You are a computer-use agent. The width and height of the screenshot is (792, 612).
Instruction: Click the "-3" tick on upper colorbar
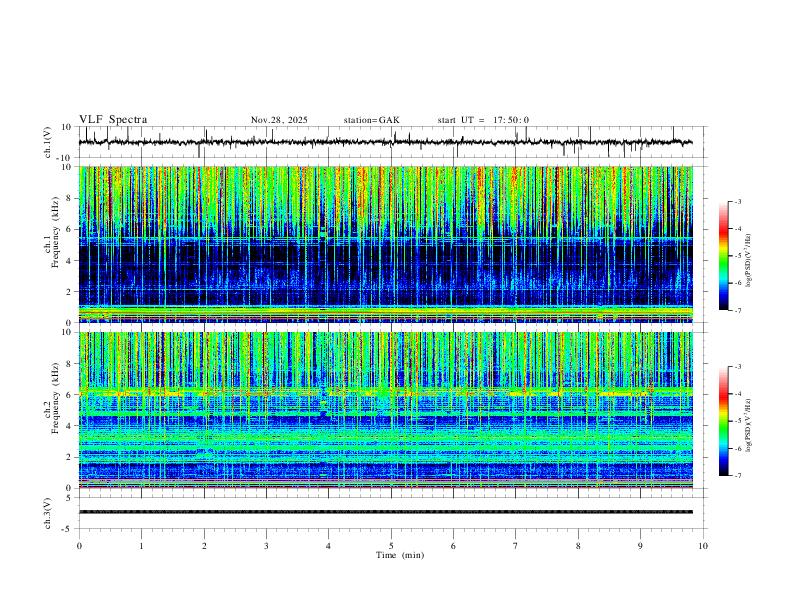[x=737, y=201]
